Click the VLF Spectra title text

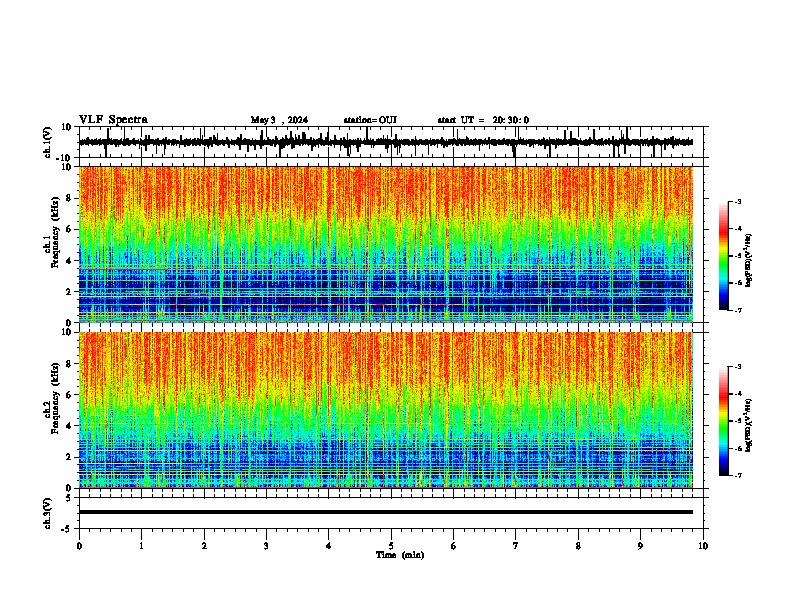pyautogui.click(x=113, y=120)
